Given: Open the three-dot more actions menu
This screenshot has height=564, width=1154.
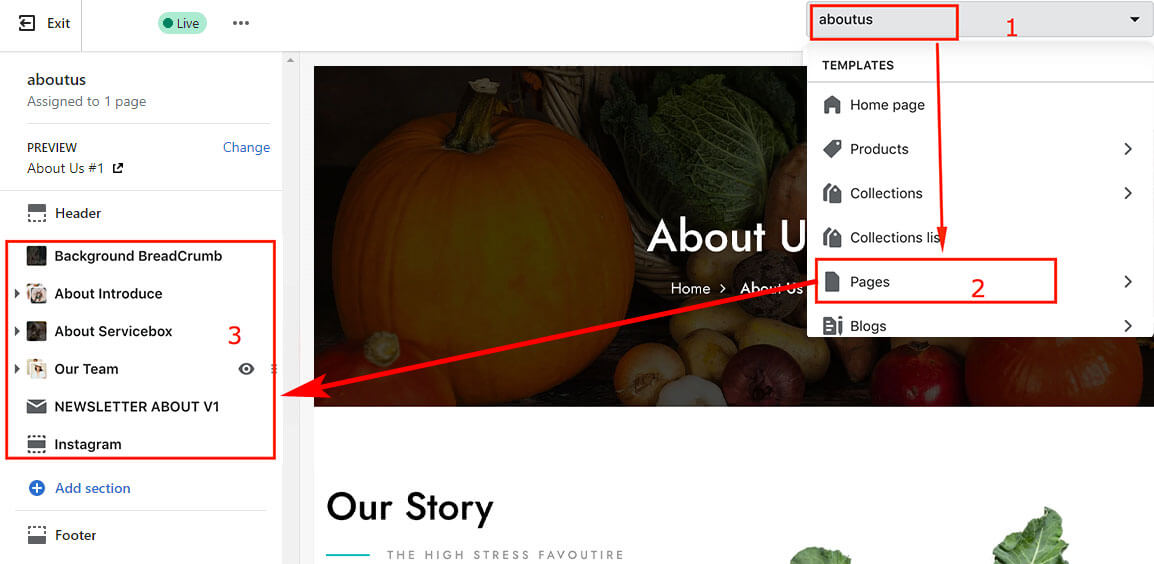Looking at the screenshot, I should click(241, 24).
